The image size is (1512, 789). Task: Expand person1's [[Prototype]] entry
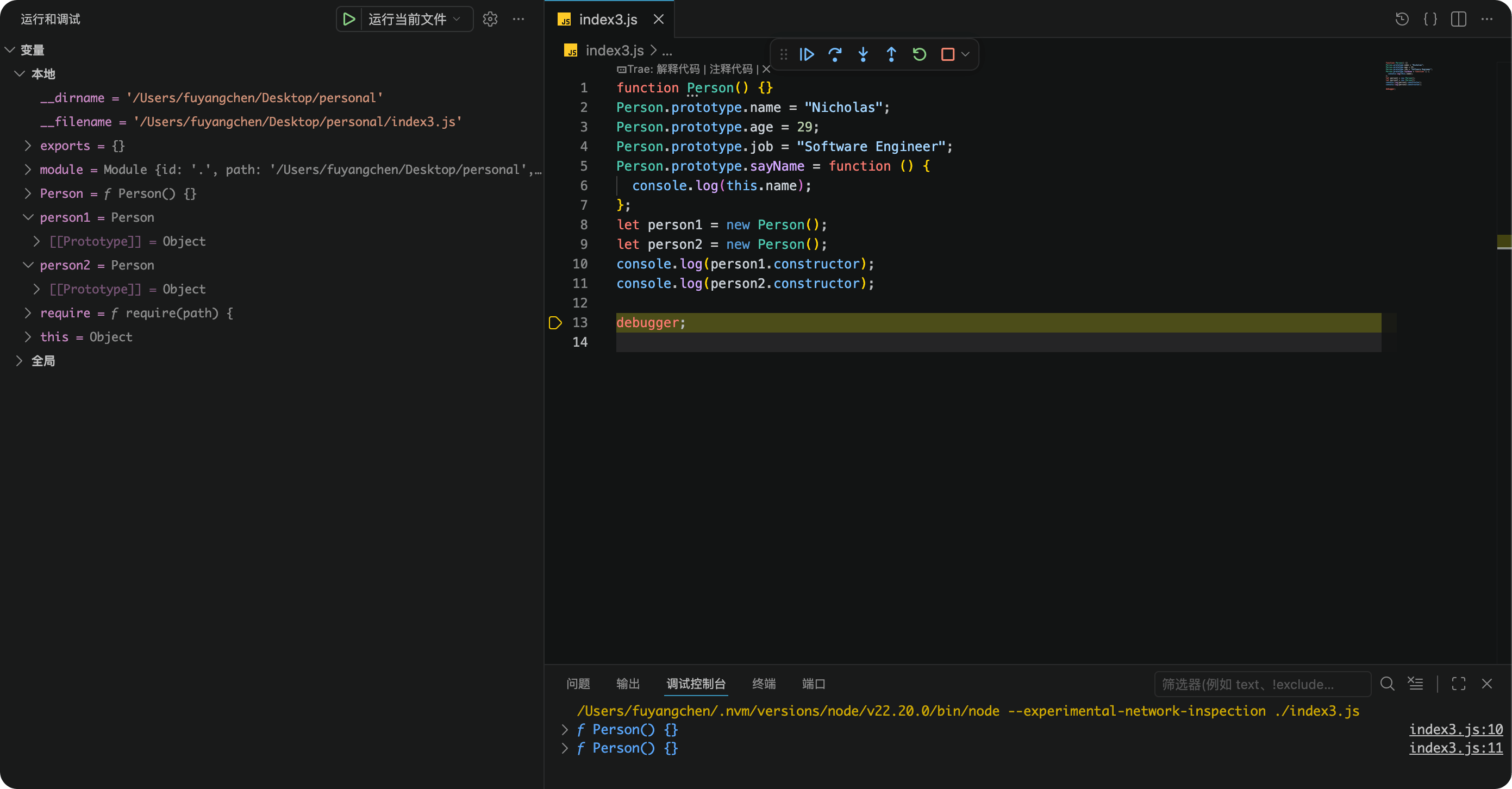coord(36,241)
